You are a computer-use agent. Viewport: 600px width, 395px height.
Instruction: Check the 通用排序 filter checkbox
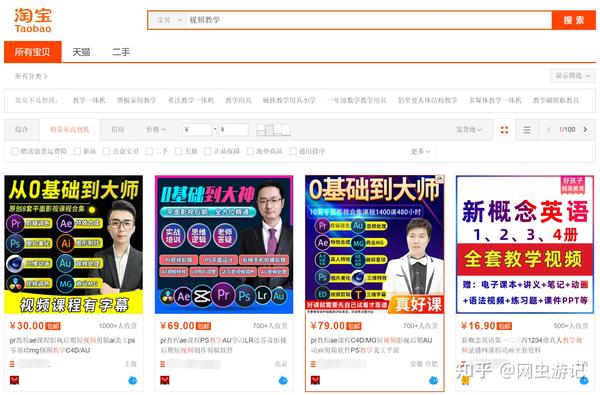coord(293,151)
